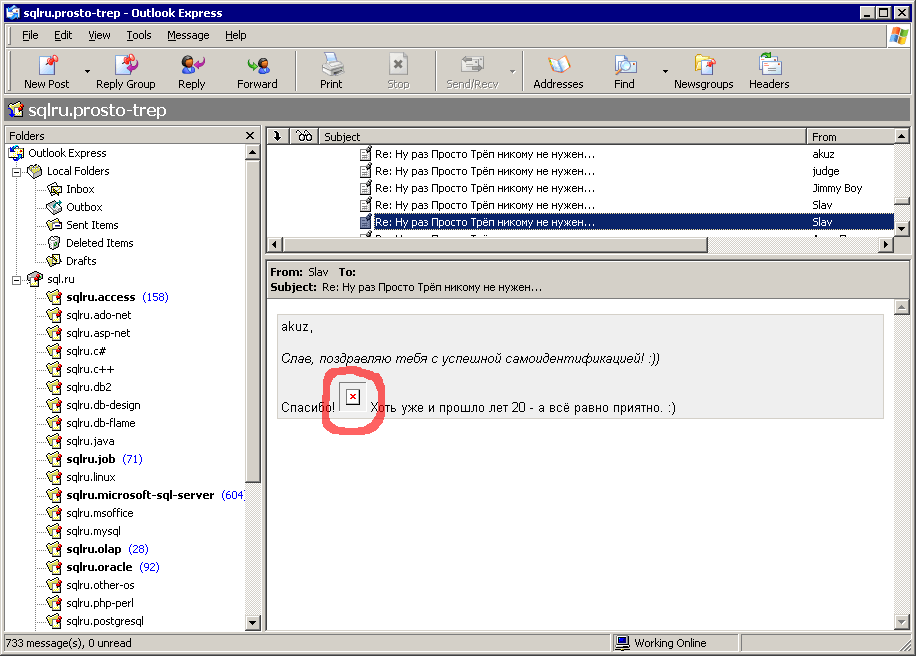Image resolution: width=916 pixels, height=656 pixels.
Task: Open the Find dropdown arrow
Action: (x=665, y=72)
